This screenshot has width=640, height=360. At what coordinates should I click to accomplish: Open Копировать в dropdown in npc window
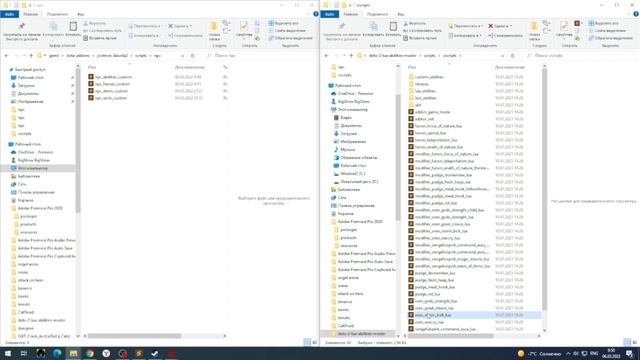pyautogui.click(x=144, y=36)
